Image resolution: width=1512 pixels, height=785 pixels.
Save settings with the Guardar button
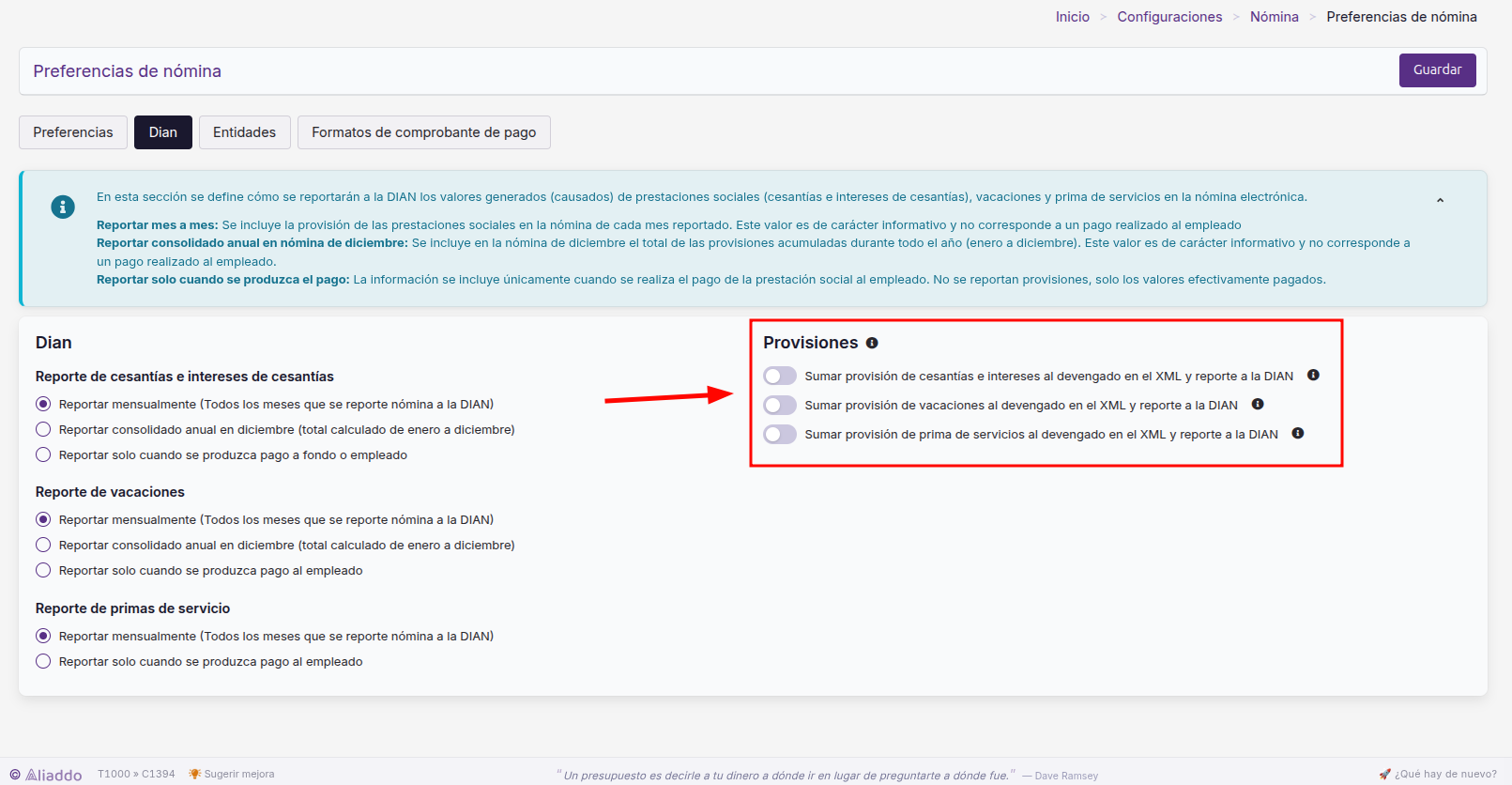(x=1438, y=70)
